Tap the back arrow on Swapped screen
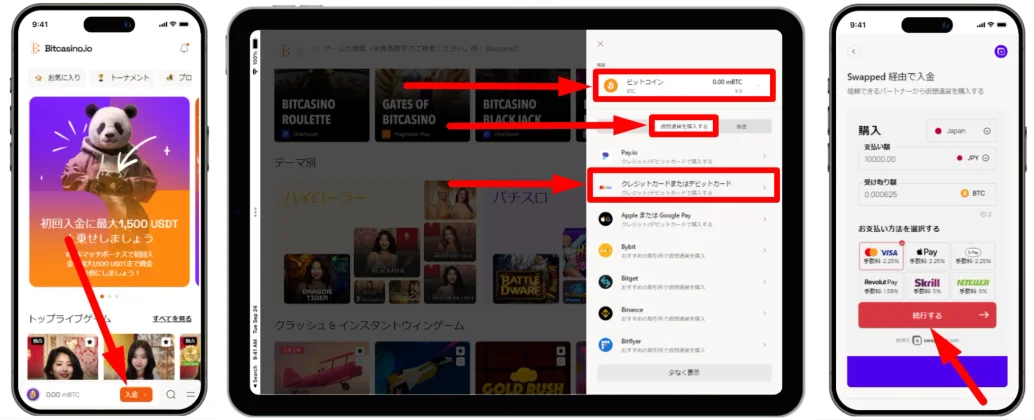The height and width of the screenshot is (420, 1034). point(853,51)
